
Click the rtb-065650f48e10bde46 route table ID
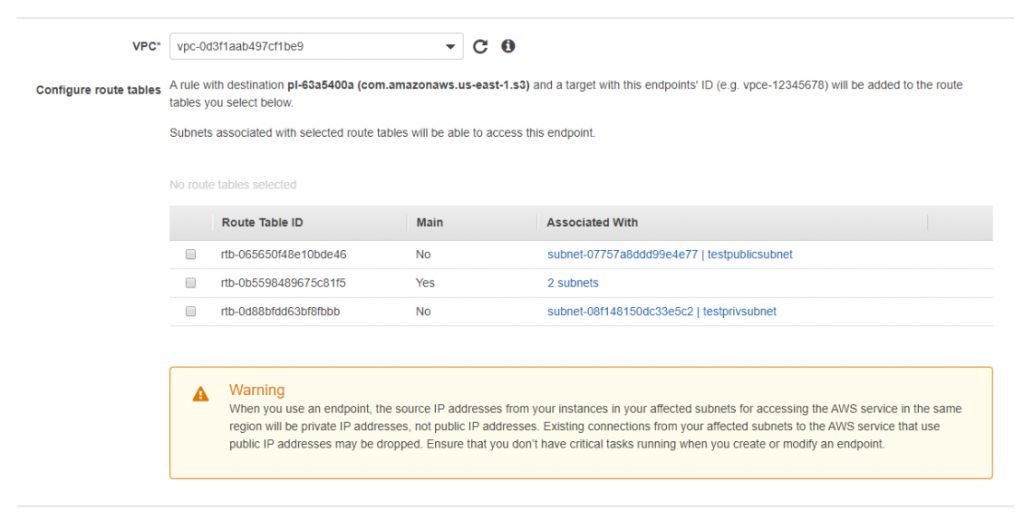[284, 255]
